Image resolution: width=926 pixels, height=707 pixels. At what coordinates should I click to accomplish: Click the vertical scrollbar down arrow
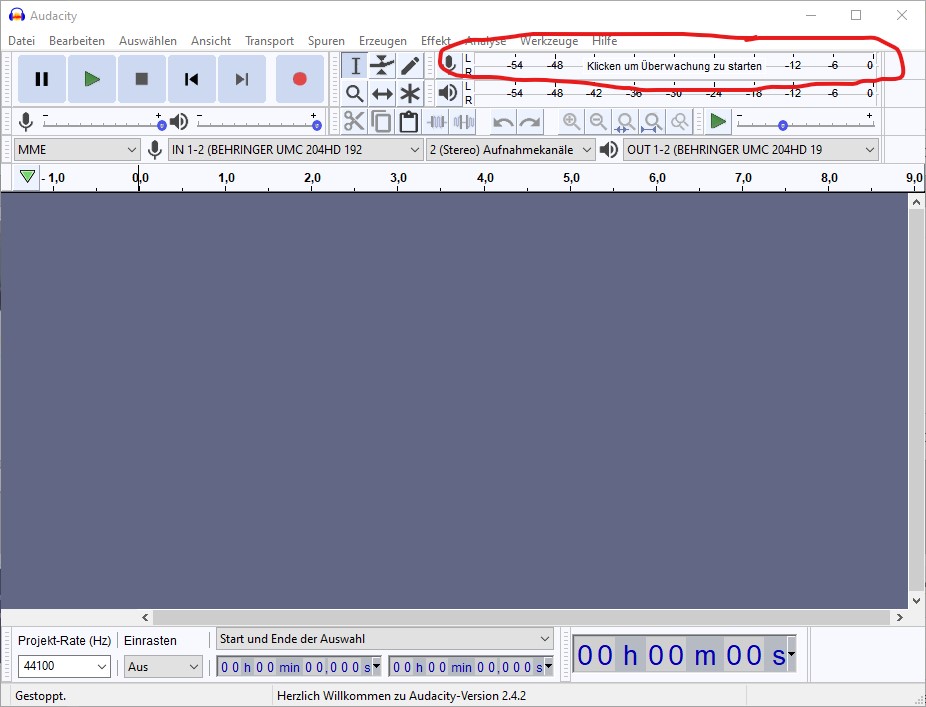tap(916, 601)
